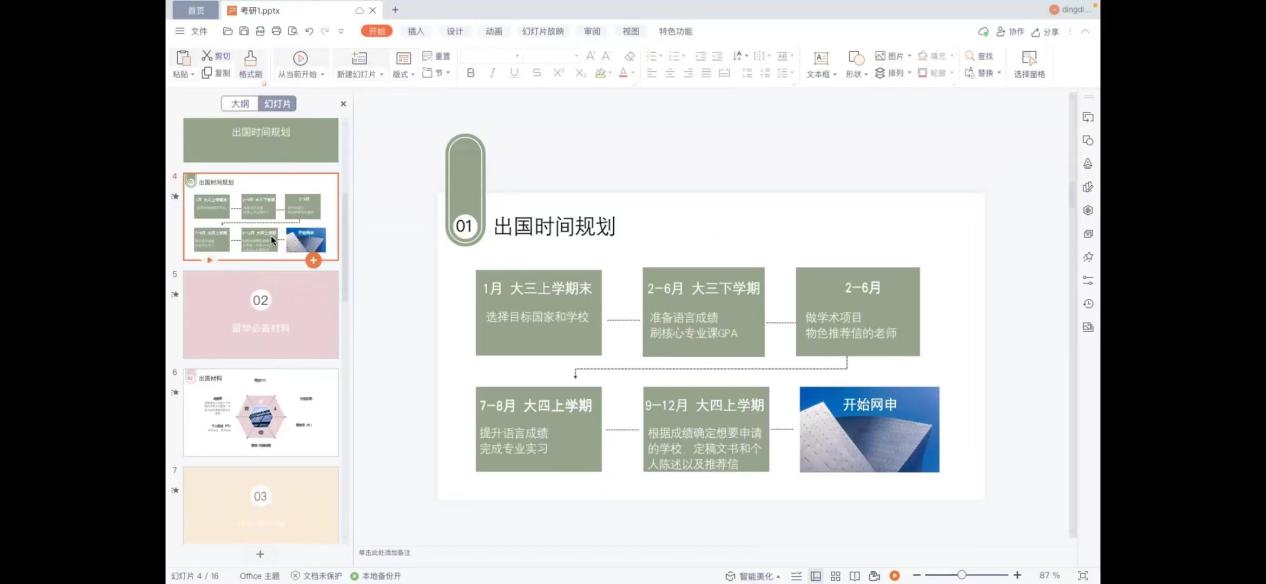Image resolution: width=1266 pixels, height=584 pixels.
Task: Click the Save icon in quick access bar
Action: tap(244, 32)
